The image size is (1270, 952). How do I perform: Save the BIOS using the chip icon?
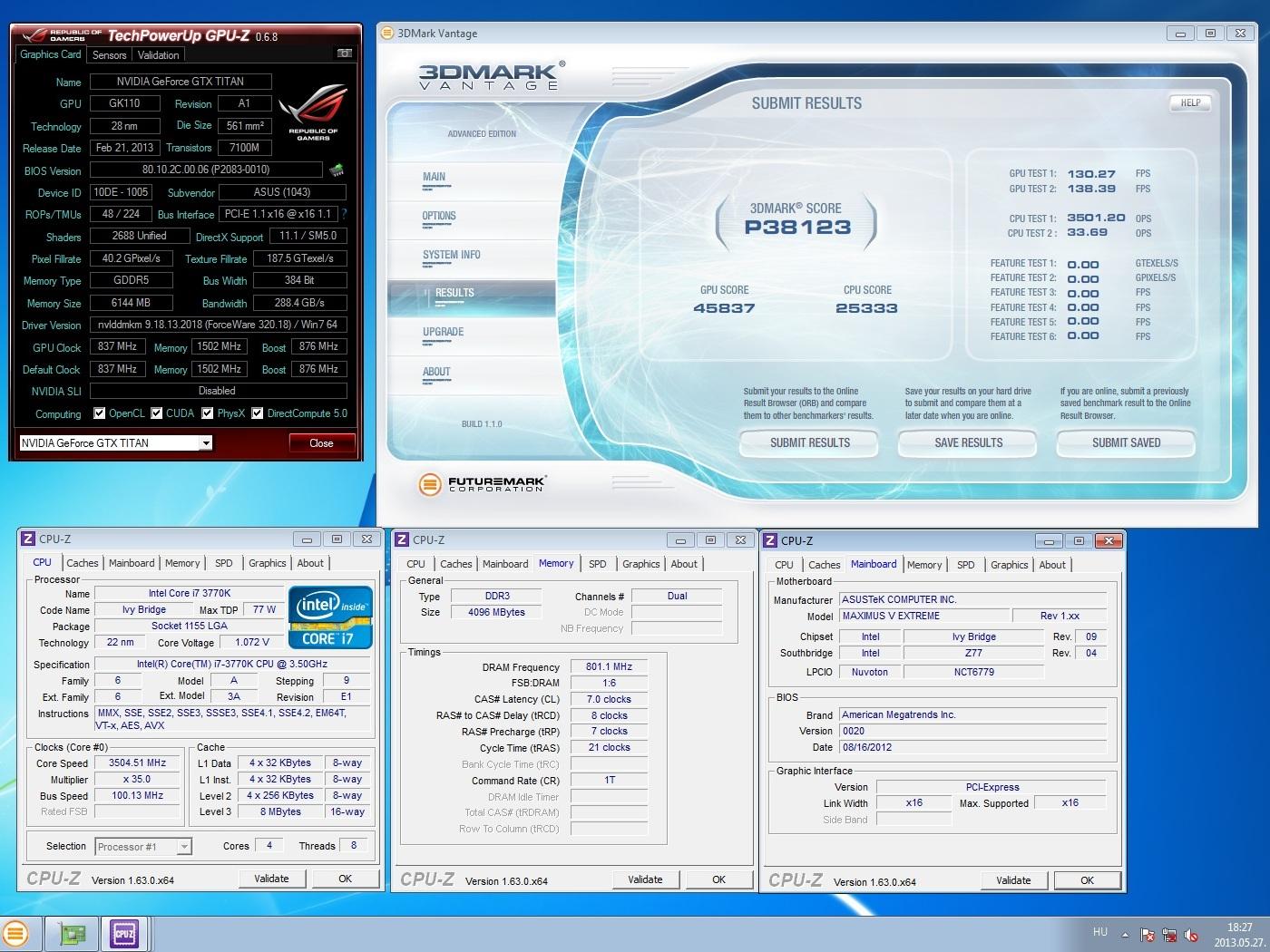click(336, 170)
